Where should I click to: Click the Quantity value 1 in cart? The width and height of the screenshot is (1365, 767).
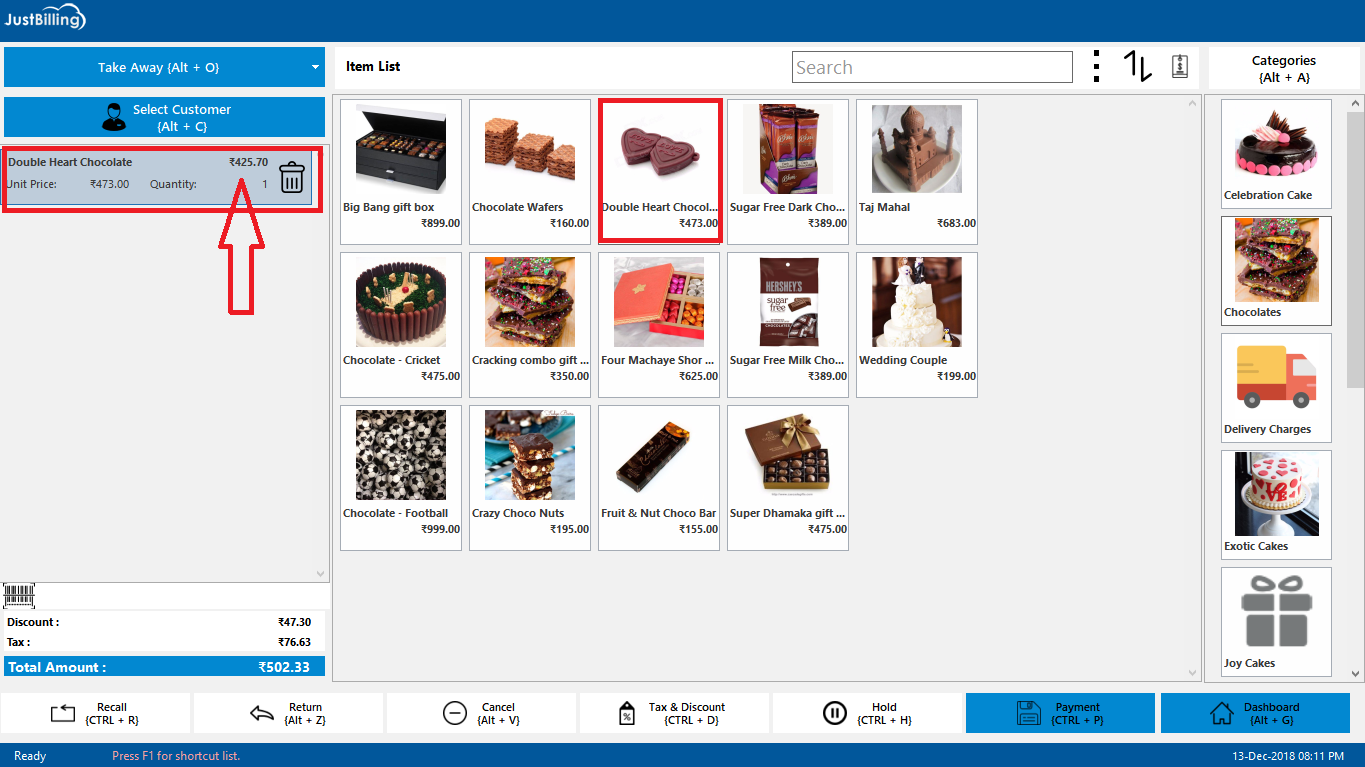point(265,184)
